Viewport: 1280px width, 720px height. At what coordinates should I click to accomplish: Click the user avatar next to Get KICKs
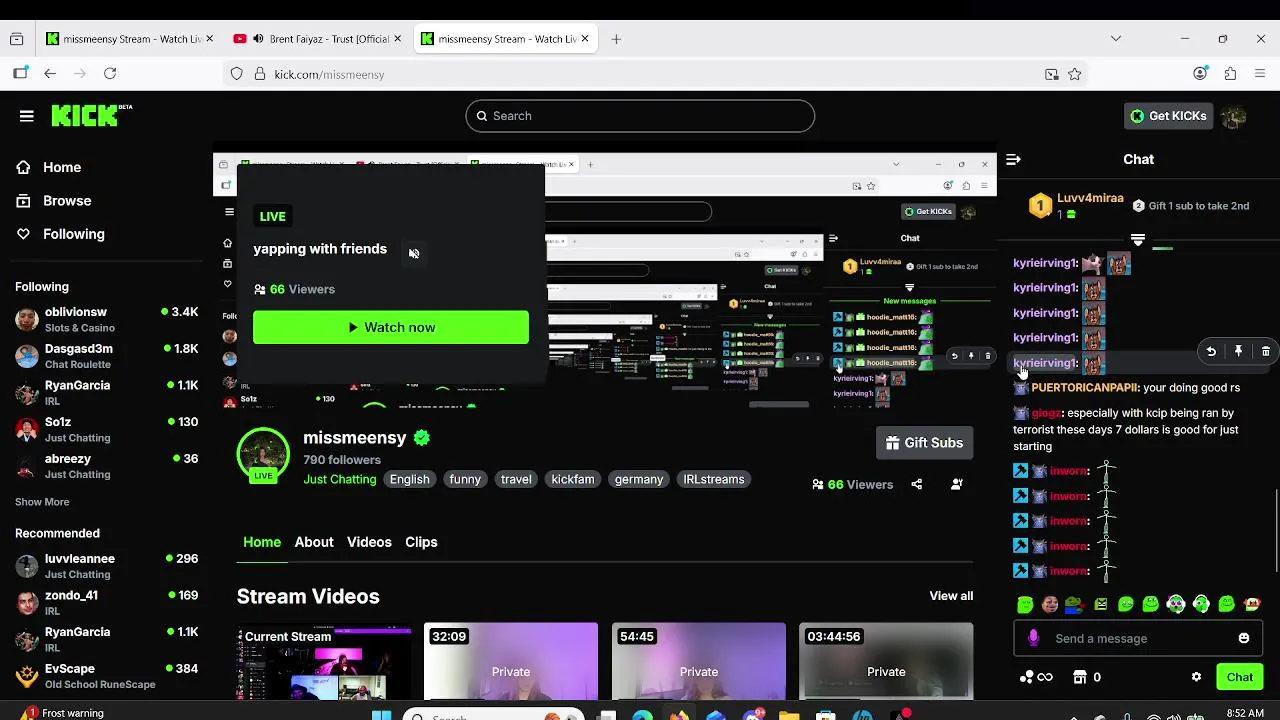(1233, 116)
